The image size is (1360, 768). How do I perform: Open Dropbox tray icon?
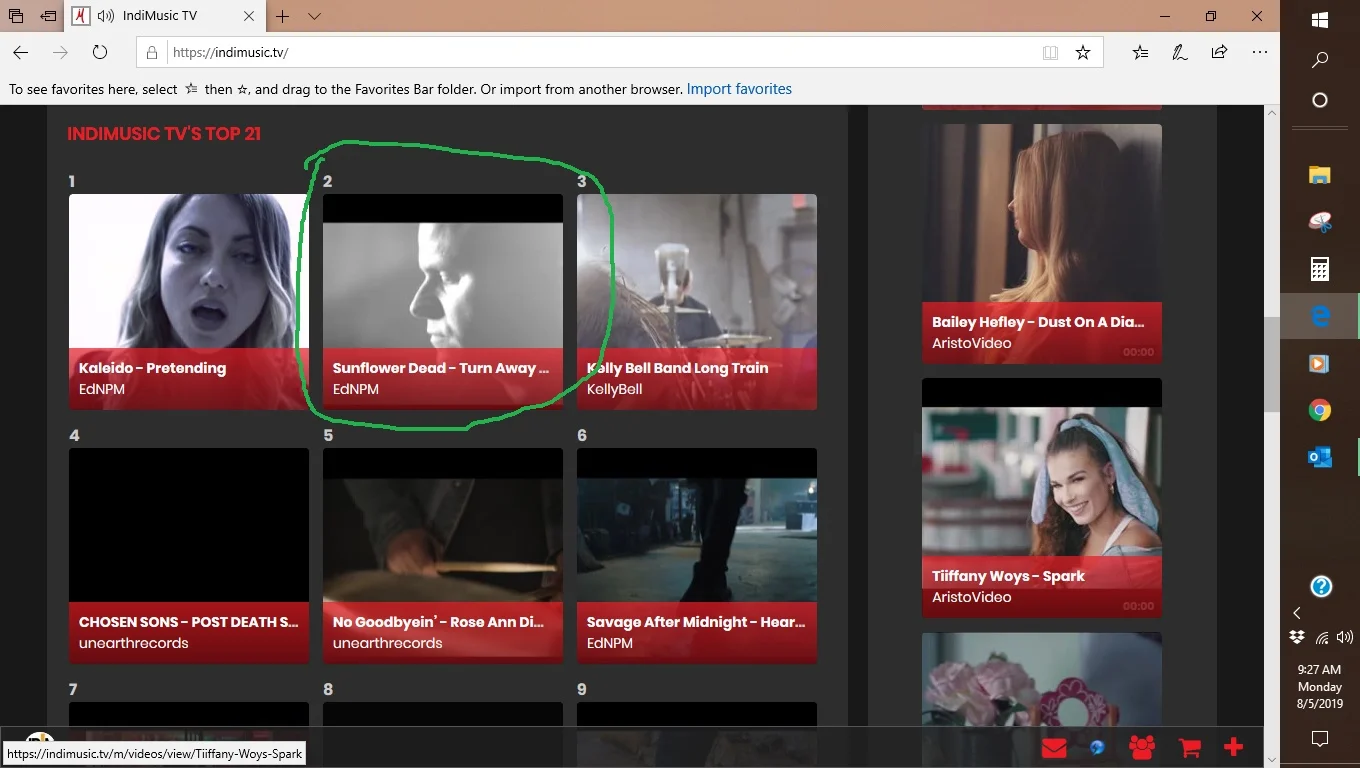1297,637
